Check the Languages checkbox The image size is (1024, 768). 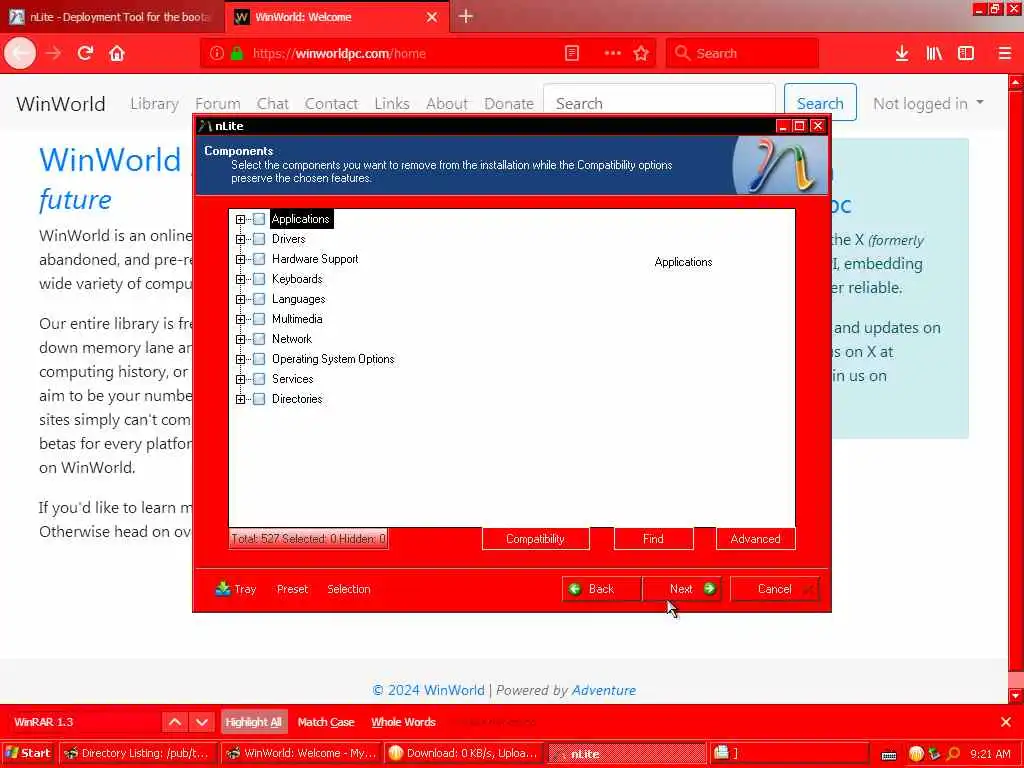259,299
